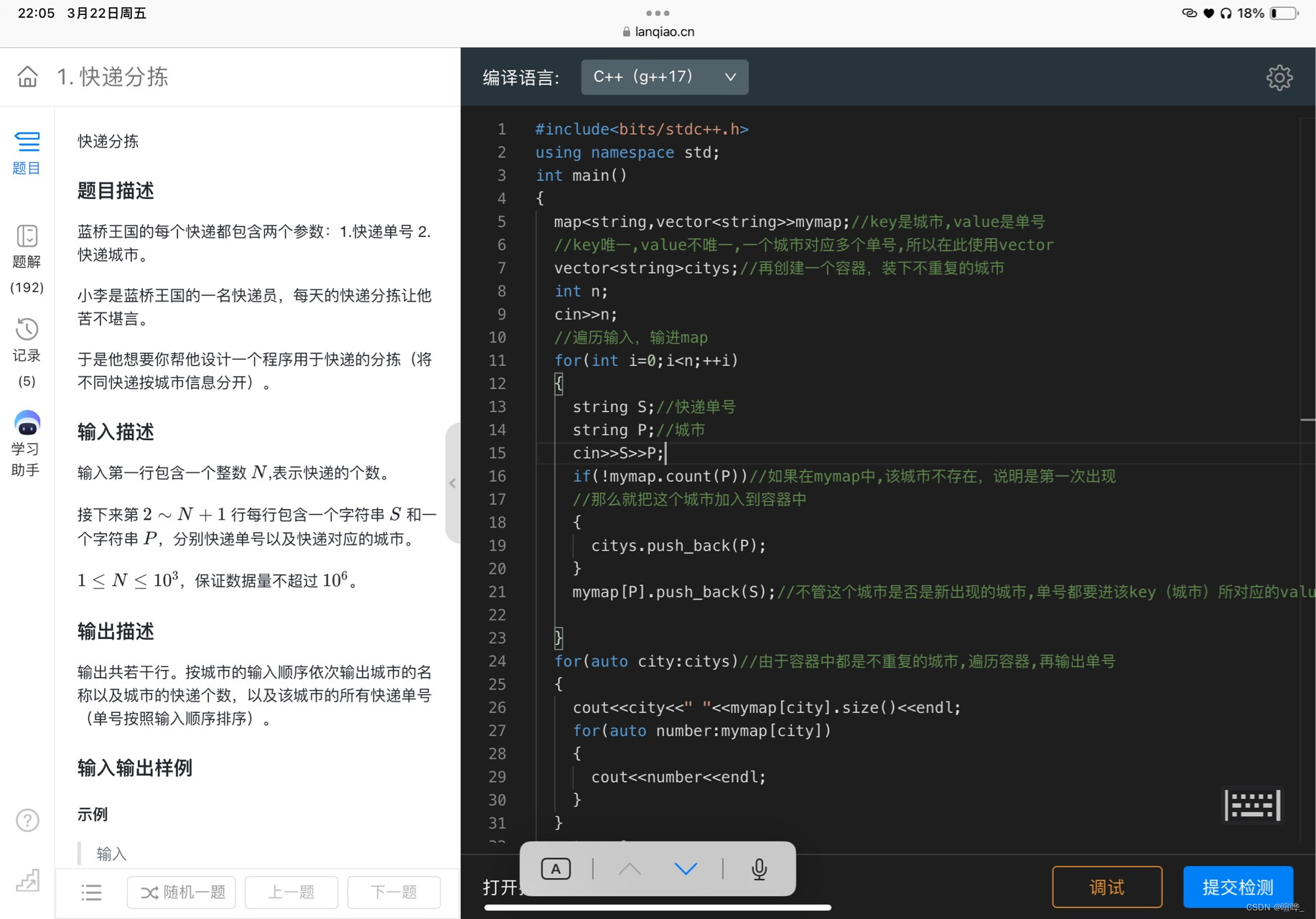The image size is (1316, 919).
Task: Open the editor settings gear
Action: [1279, 78]
